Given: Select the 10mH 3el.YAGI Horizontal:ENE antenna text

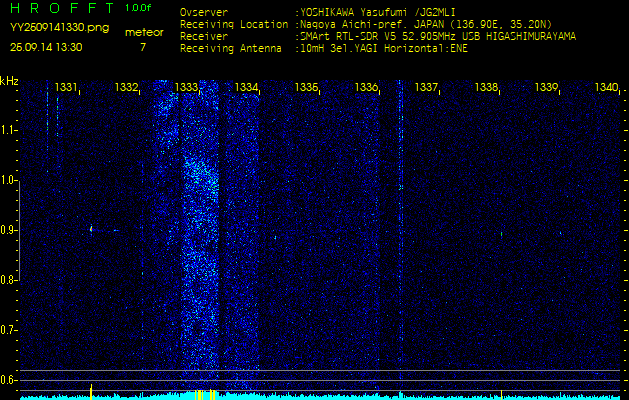Looking at the screenshot, I should [x=384, y=49].
